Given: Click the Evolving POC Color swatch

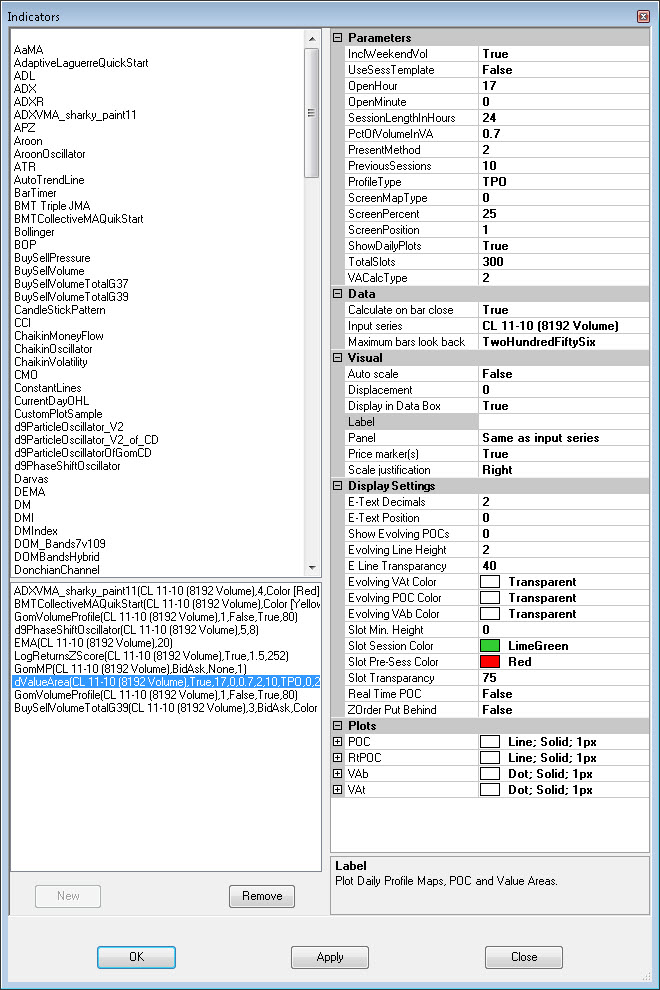Looking at the screenshot, I should [490, 597].
